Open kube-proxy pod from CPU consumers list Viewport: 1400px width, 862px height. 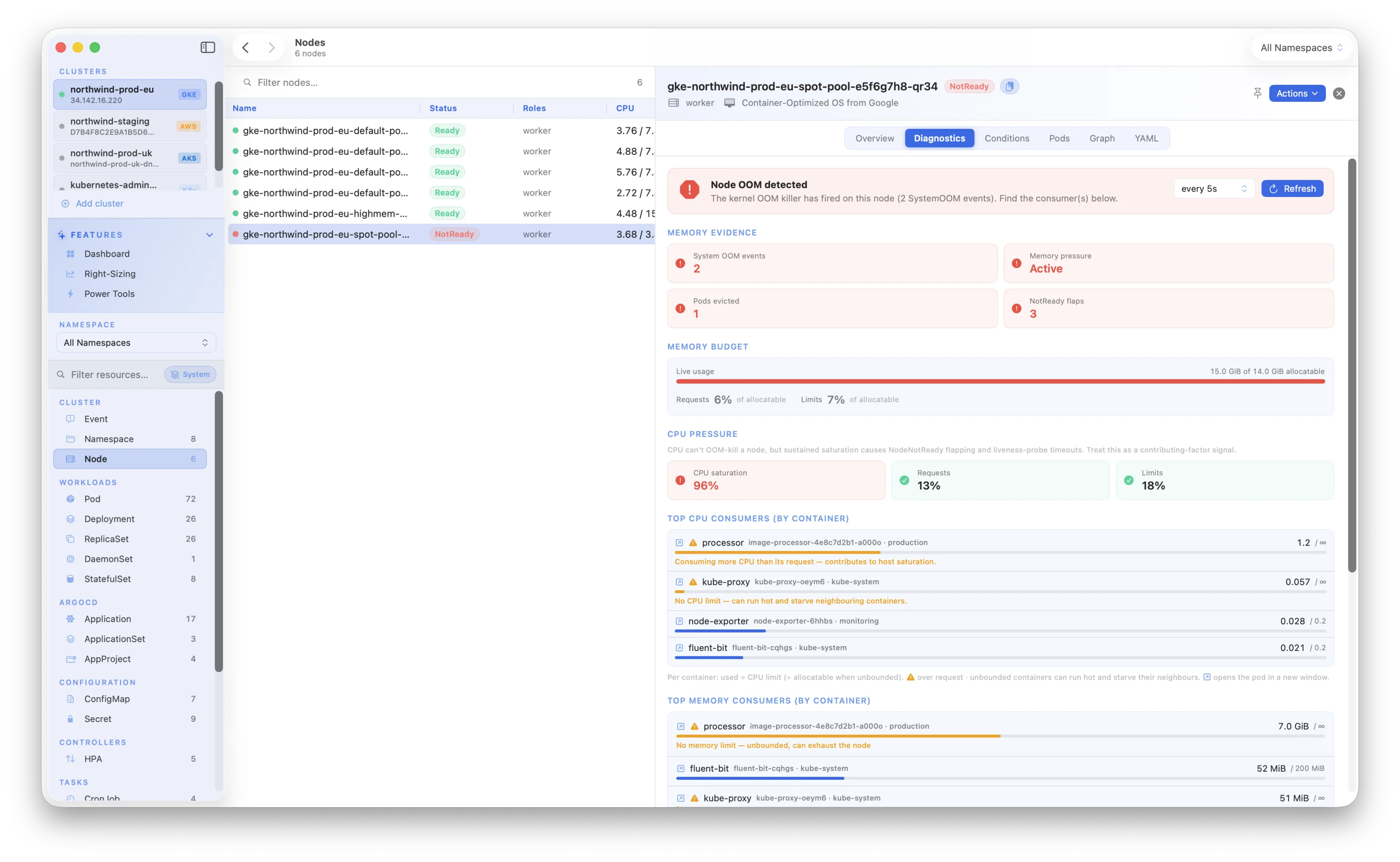tap(678, 582)
